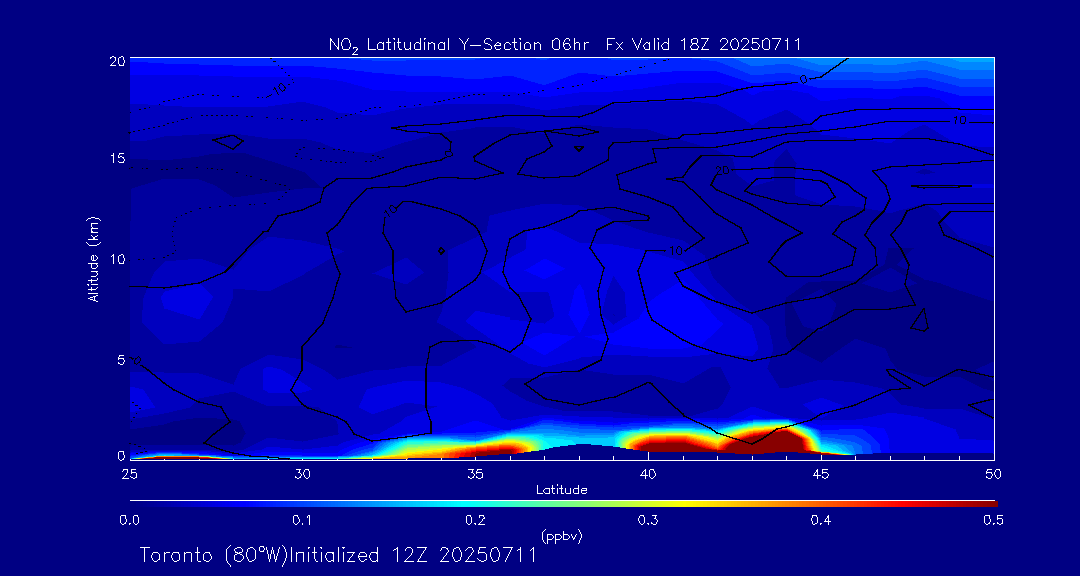Click the latitude tick label '40'
The height and width of the screenshot is (576, 1080).
[x=648, y=474]
